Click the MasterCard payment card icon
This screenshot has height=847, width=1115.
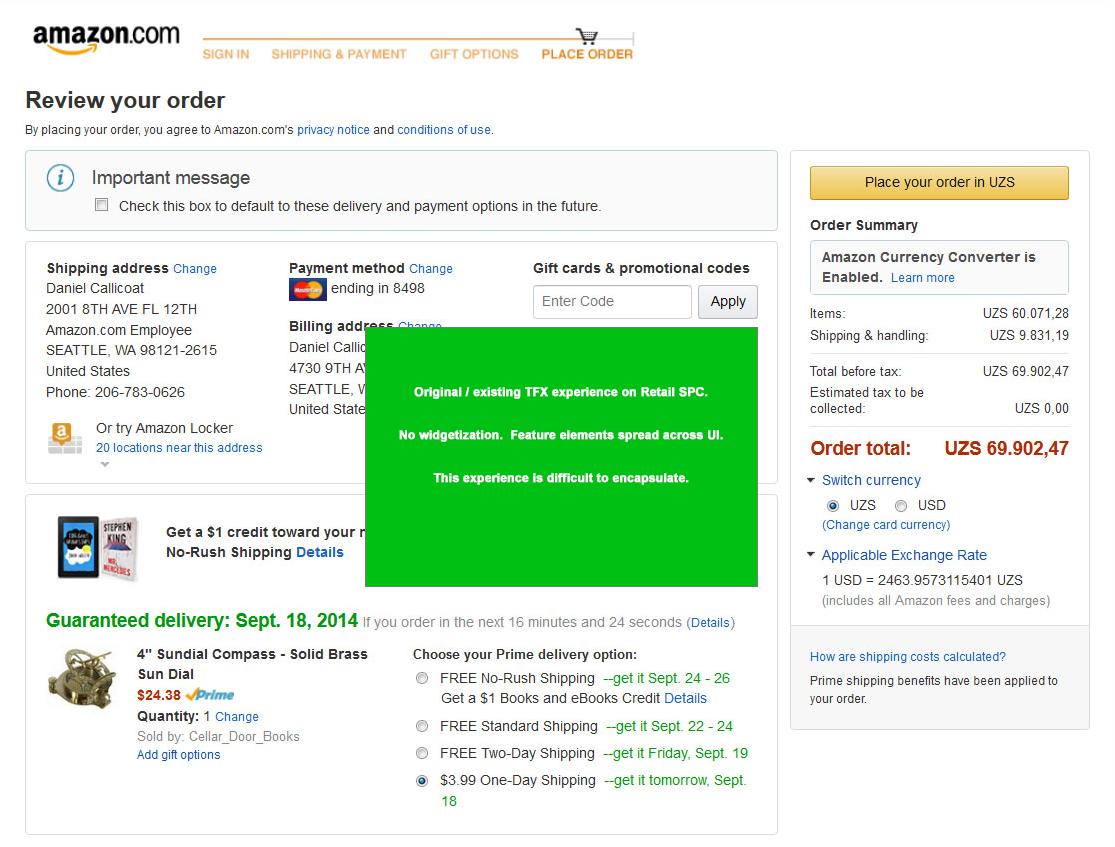307,289
